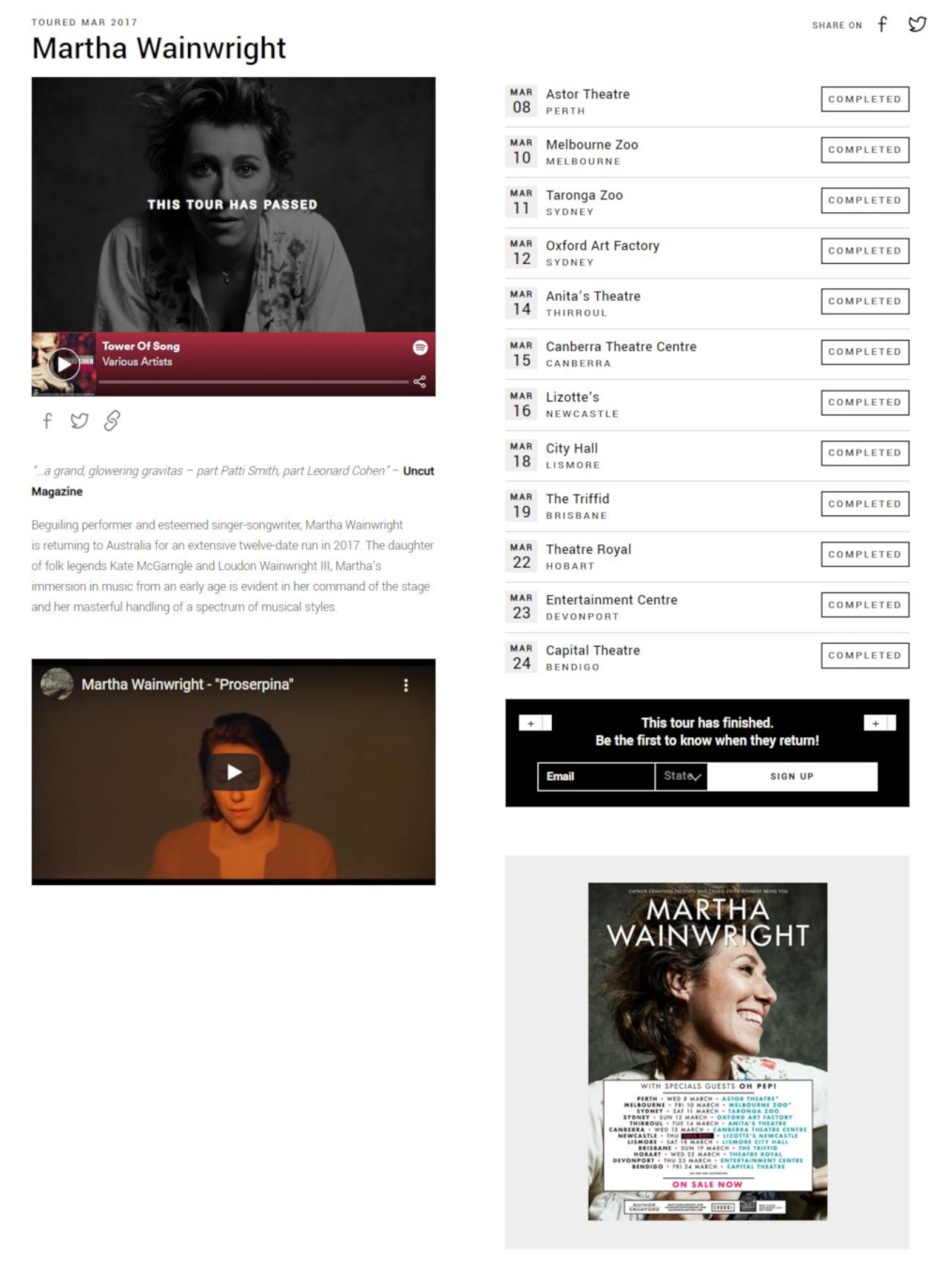Viewport: 939px width, 1288px height.
Task: Open the Martha Wainwright tour poster
Action: [x=707, y=1050]
